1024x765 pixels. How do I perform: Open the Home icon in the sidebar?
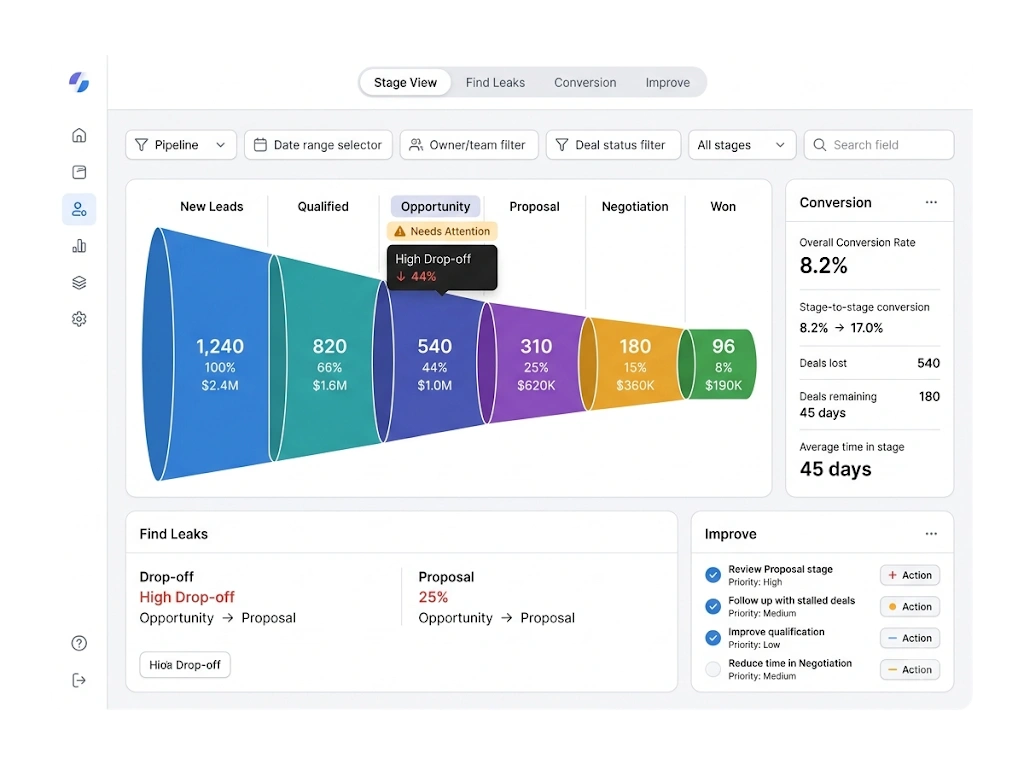point(79,135)
